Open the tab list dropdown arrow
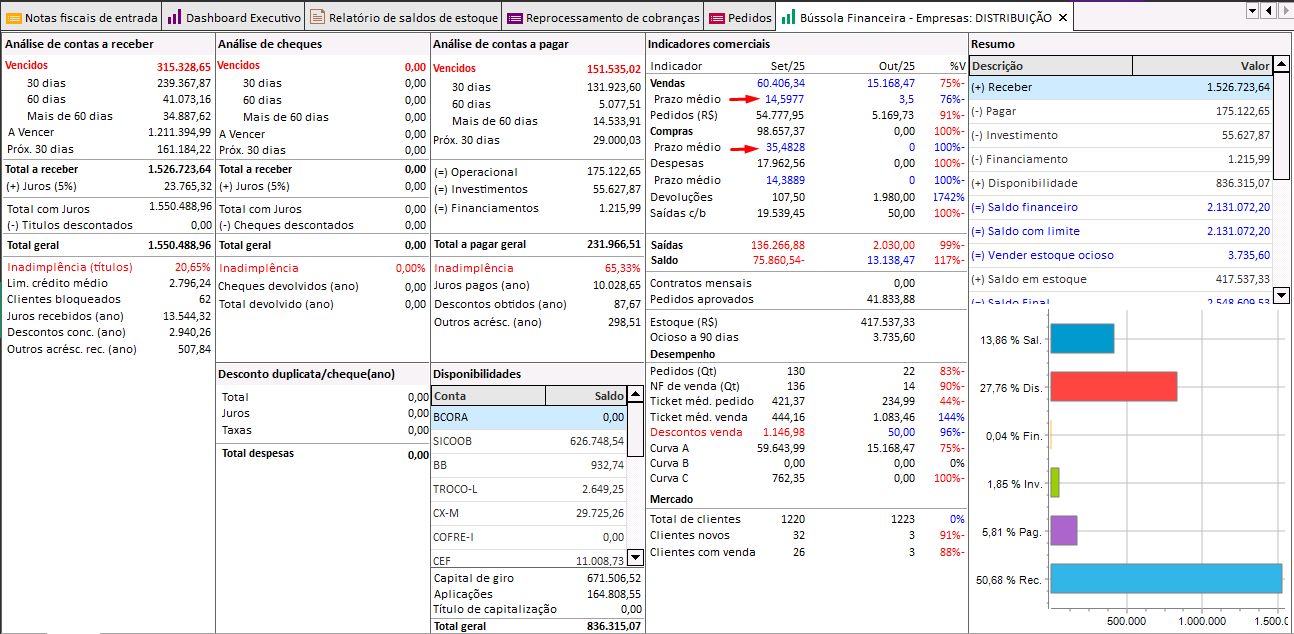1294x634 pixels. pos(1251,10)
